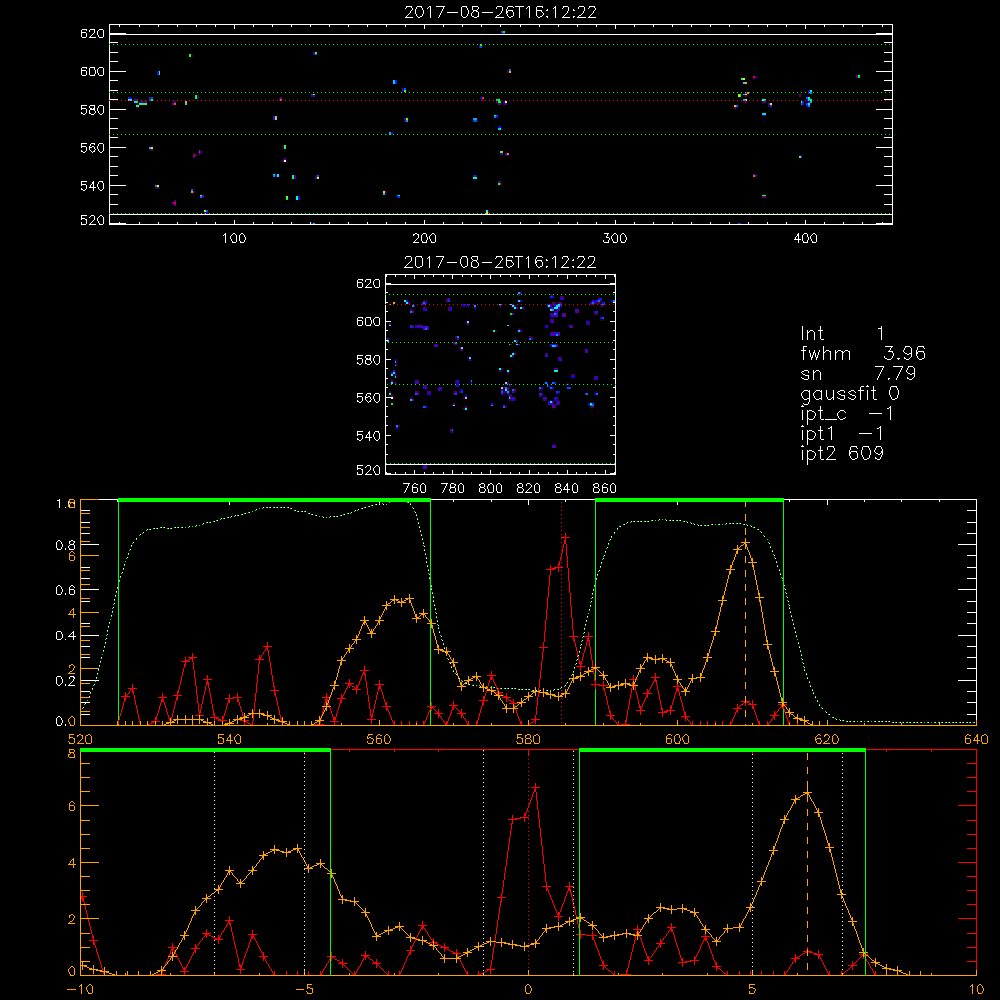
Task: Click y-axis label 0.6 on third plot
Action: pyautogui.click(x=65, y=590)
